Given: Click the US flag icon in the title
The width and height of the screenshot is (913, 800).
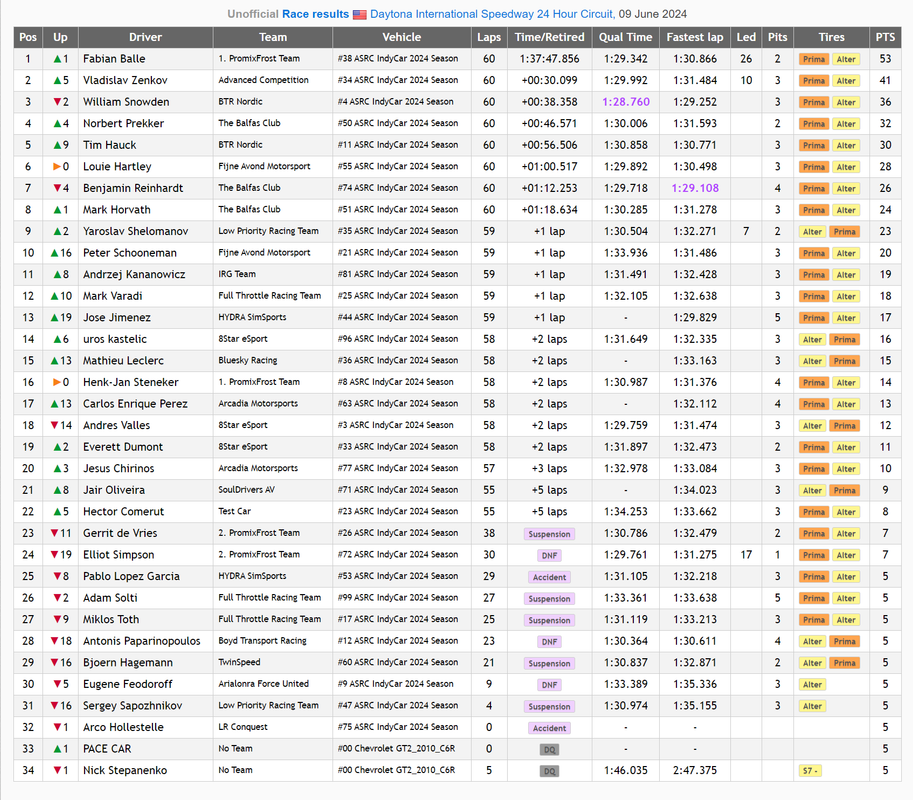Looking at the screenshot, I should (x=360, y=15).
